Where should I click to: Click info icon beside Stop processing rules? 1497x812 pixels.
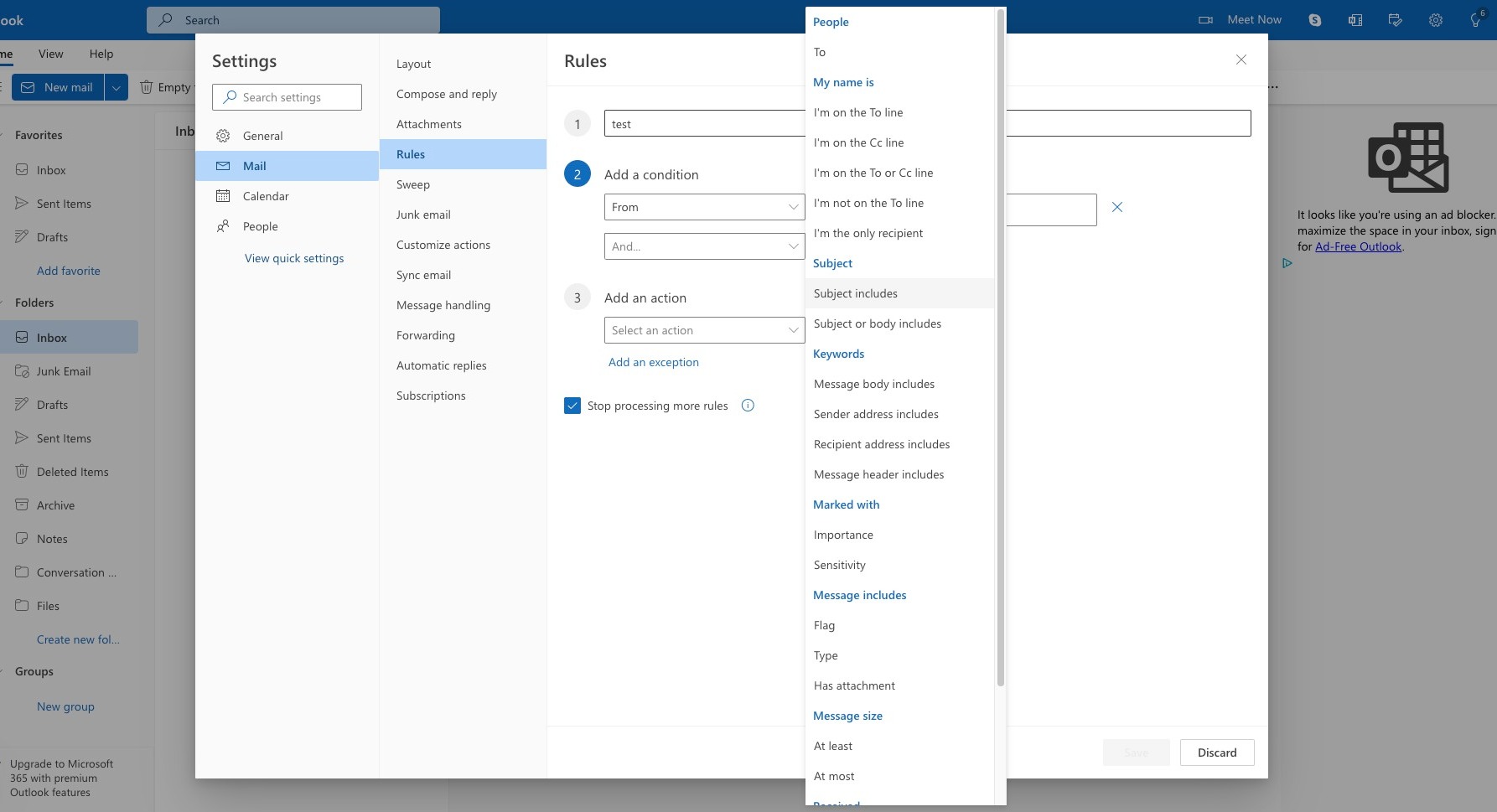pos(748,406)
